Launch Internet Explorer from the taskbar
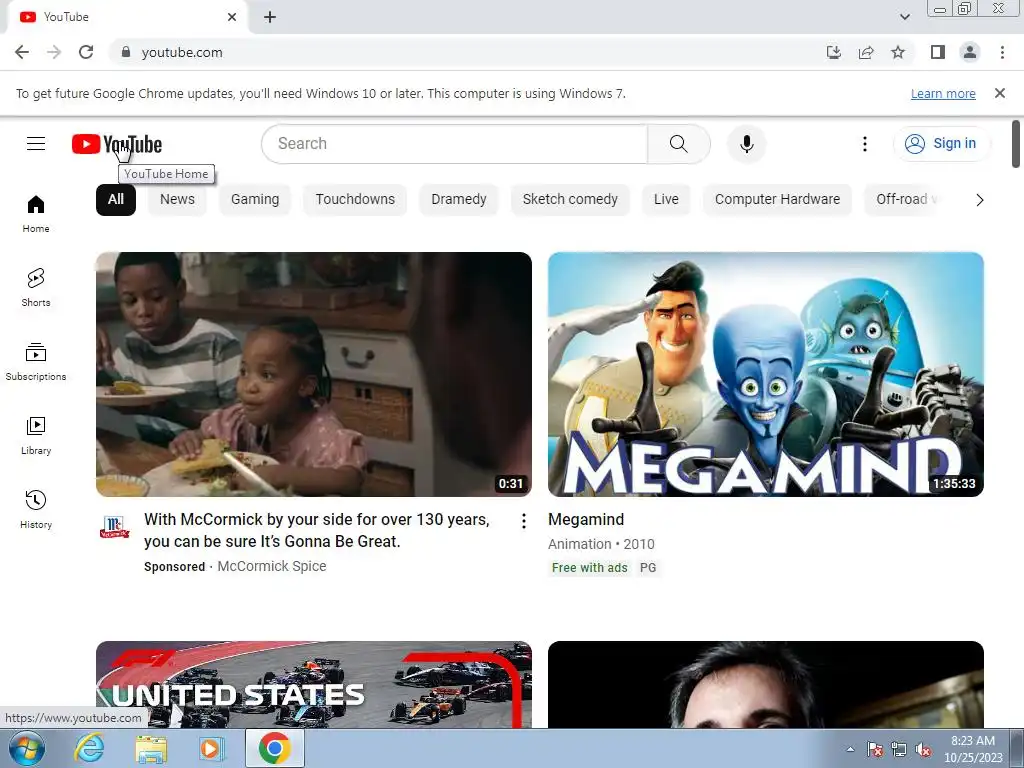 click(x=89, y=748)
